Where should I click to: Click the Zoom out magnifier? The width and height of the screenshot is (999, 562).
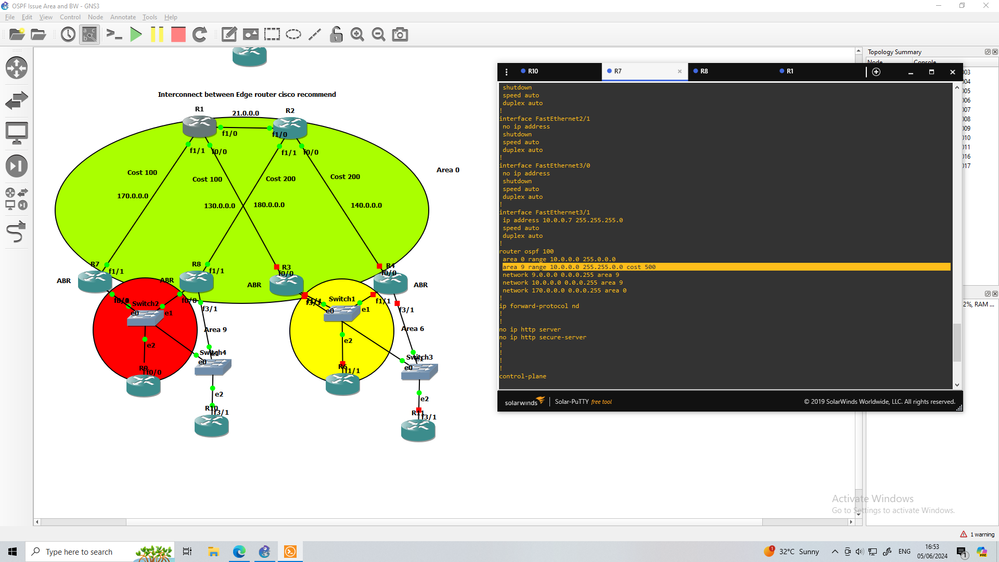click(378, 34)
